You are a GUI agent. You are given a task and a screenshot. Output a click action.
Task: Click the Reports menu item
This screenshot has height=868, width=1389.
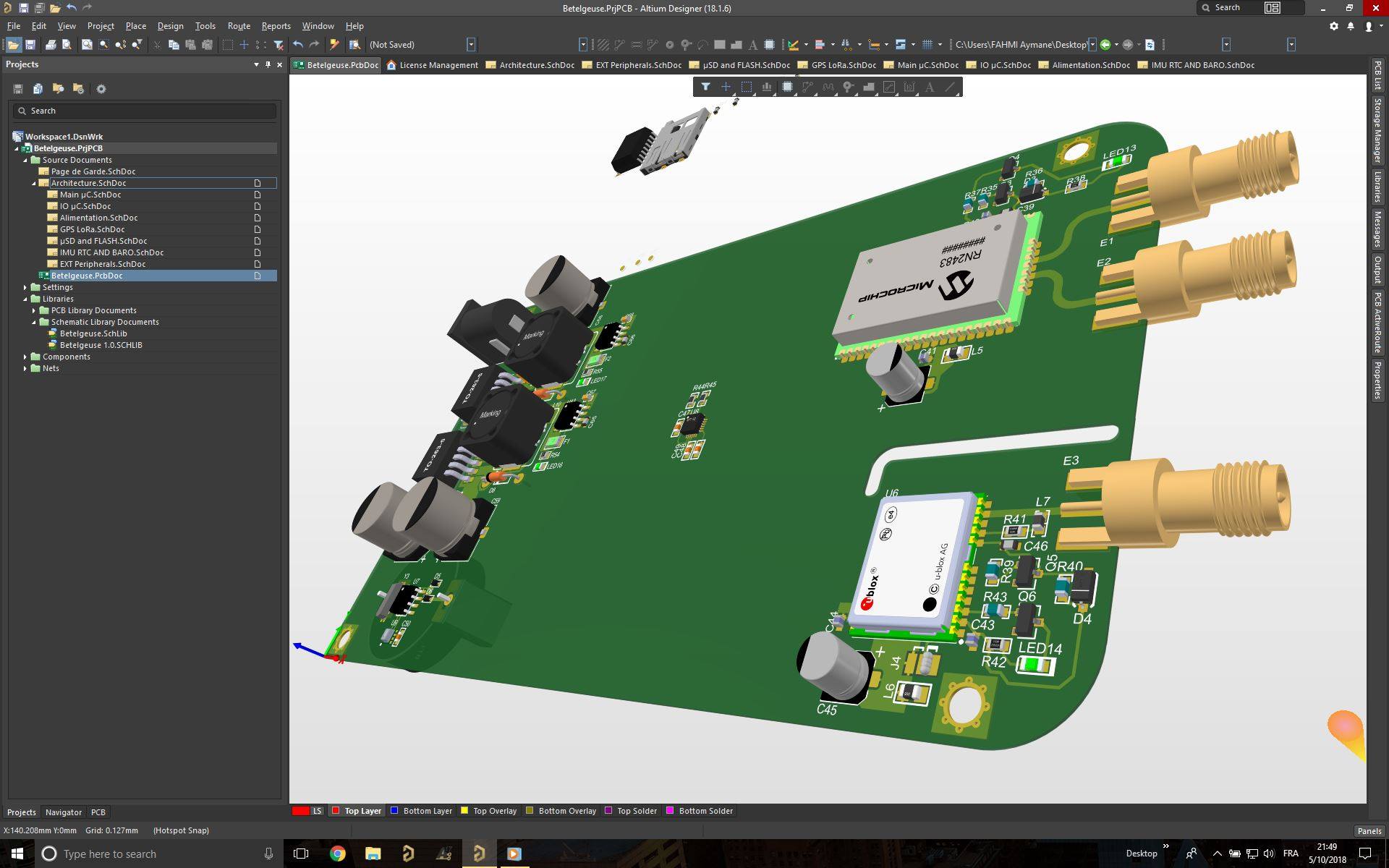pos(275,25)
